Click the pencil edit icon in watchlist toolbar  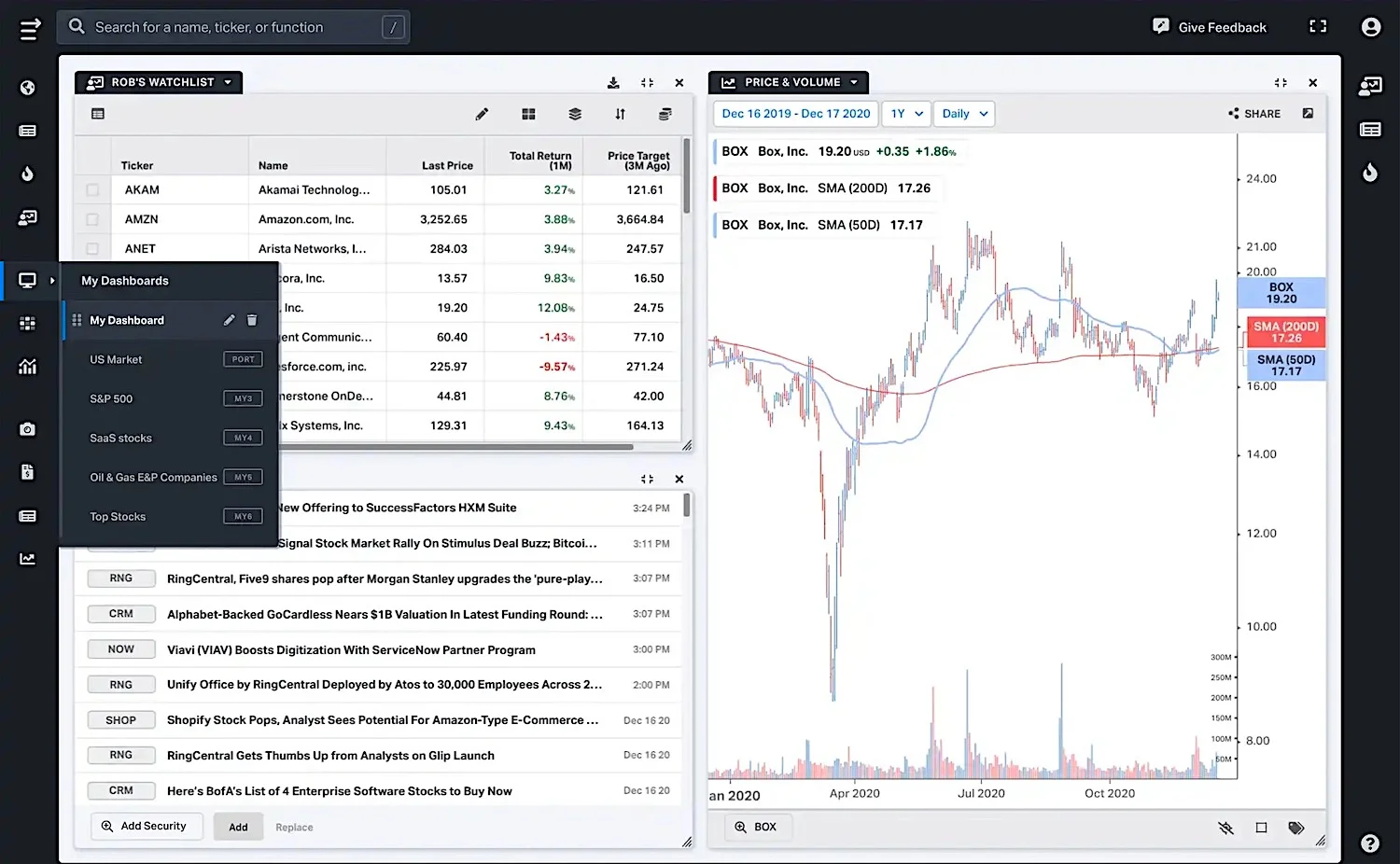[x=482, y=114]
